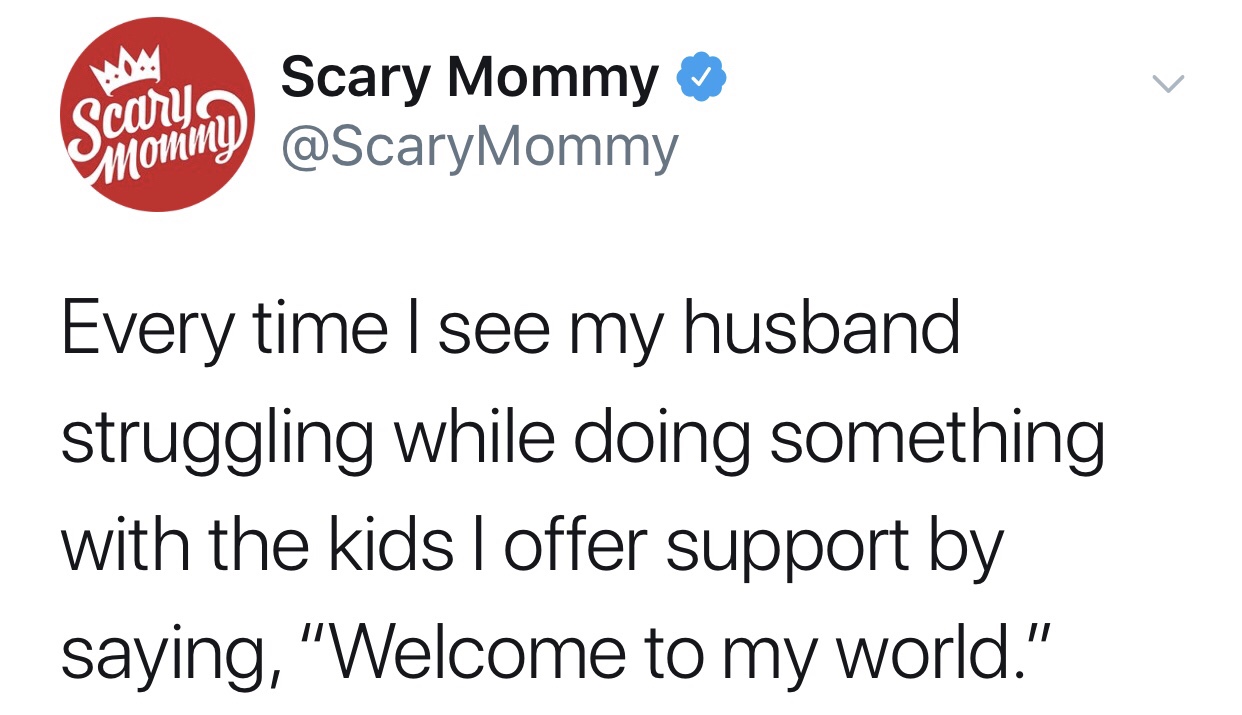1242x715 pixels.
Task: Click the word "offer" in the tweet
Action: pyautogui.click(x=575, y=545)
